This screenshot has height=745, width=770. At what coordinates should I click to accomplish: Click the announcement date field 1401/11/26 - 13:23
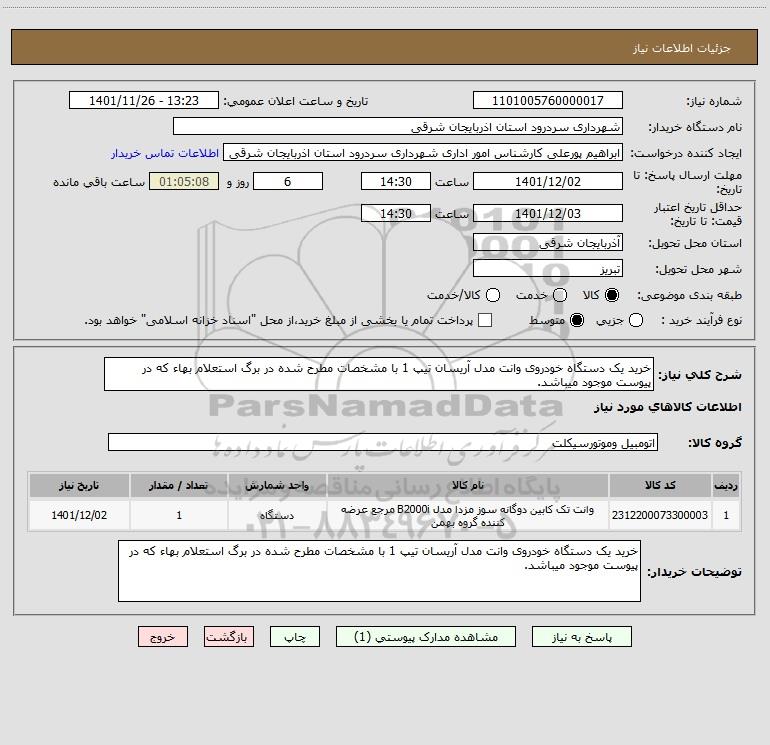144,101
